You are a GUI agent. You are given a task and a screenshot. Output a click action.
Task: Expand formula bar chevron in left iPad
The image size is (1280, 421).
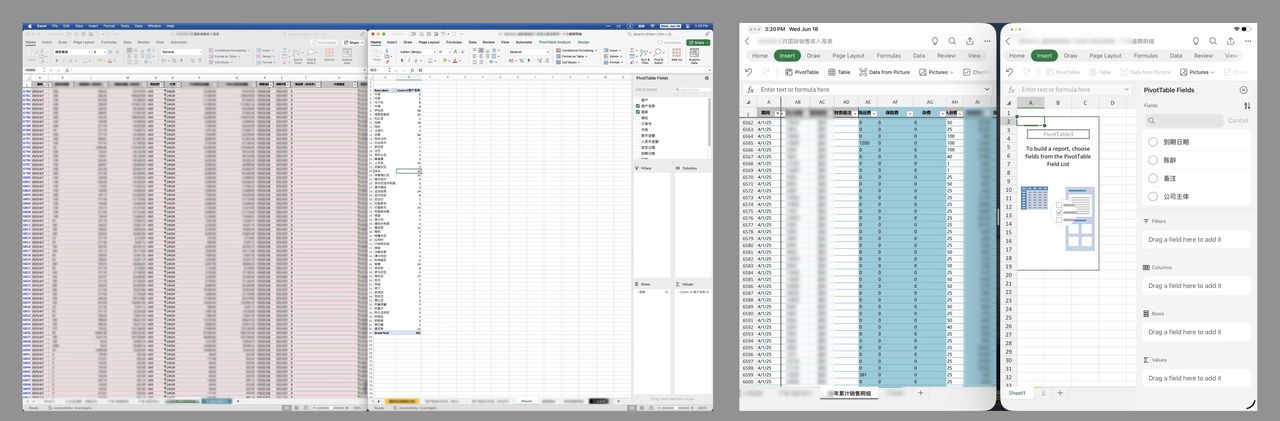[x=987, y=89]
